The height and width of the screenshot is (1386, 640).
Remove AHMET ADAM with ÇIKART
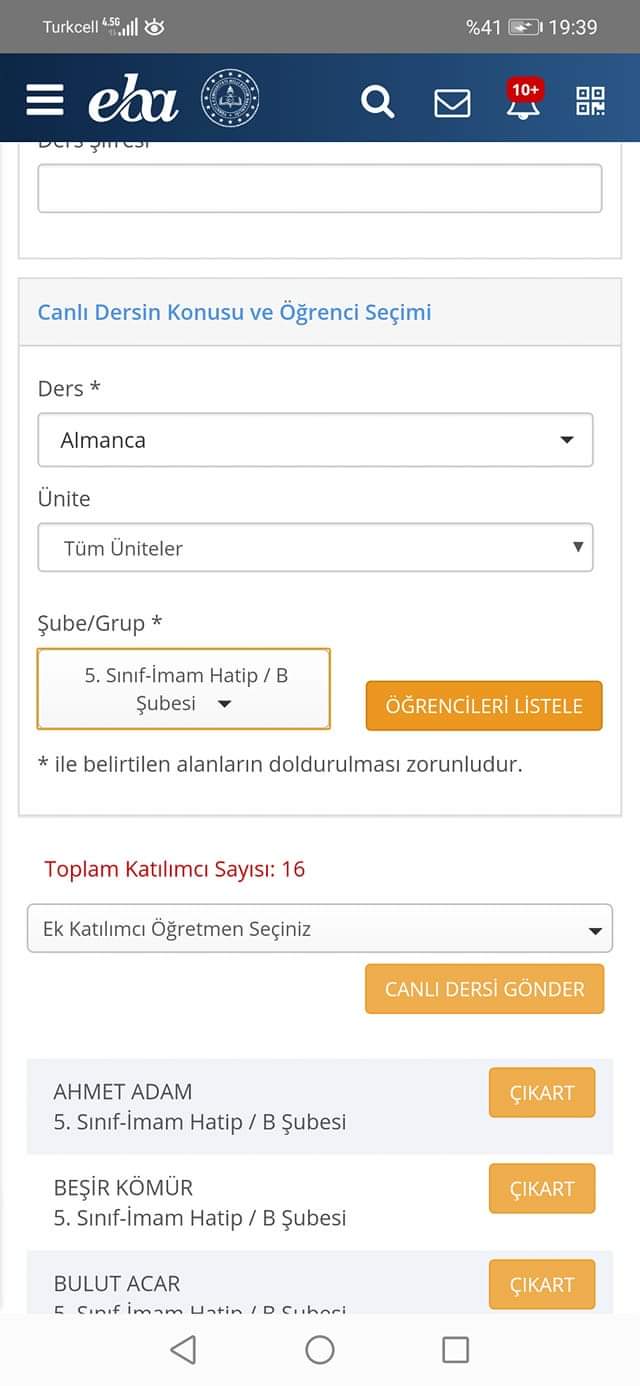tap(541, 1093)
